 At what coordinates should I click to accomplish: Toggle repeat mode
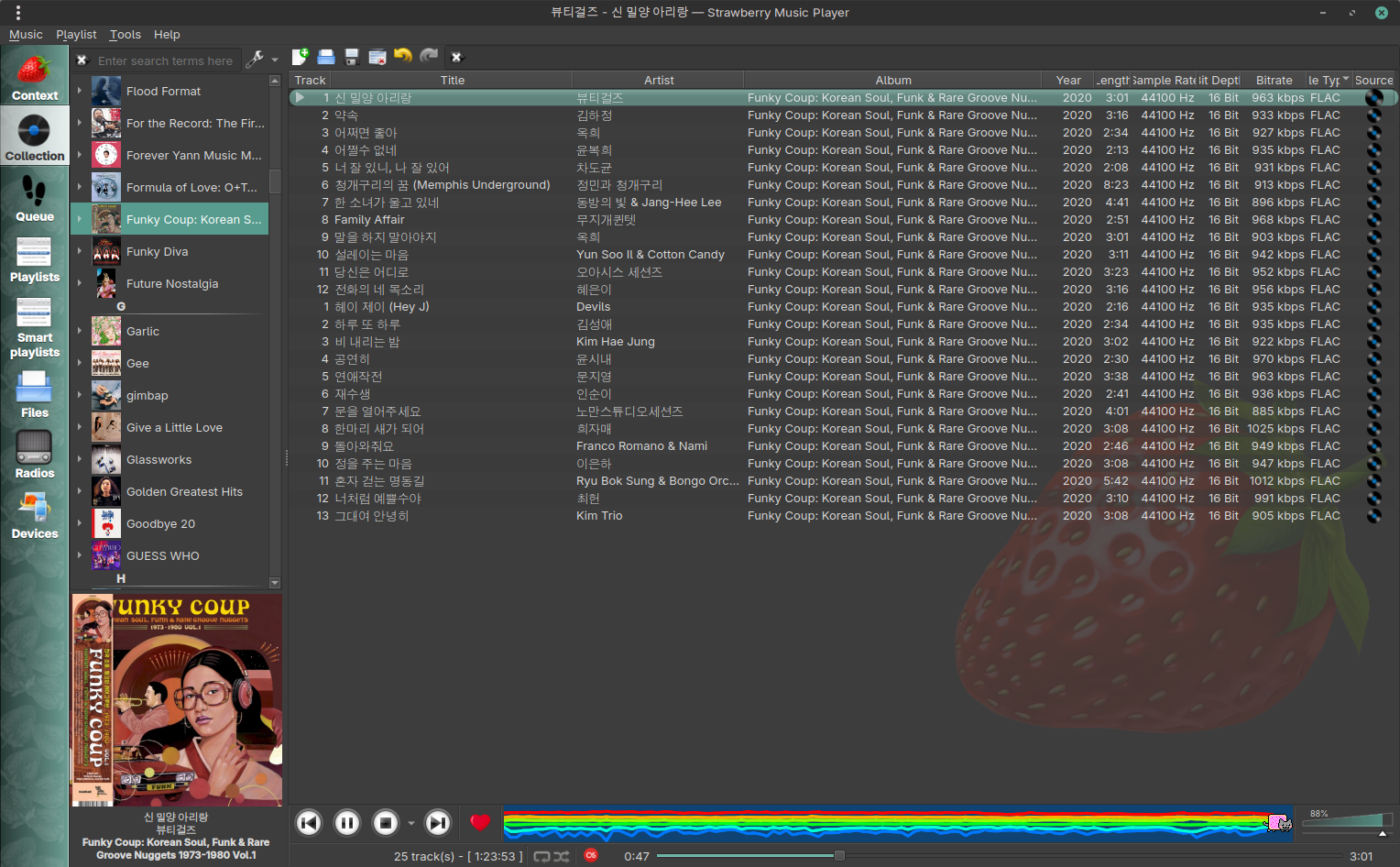[x=542, y=856]
